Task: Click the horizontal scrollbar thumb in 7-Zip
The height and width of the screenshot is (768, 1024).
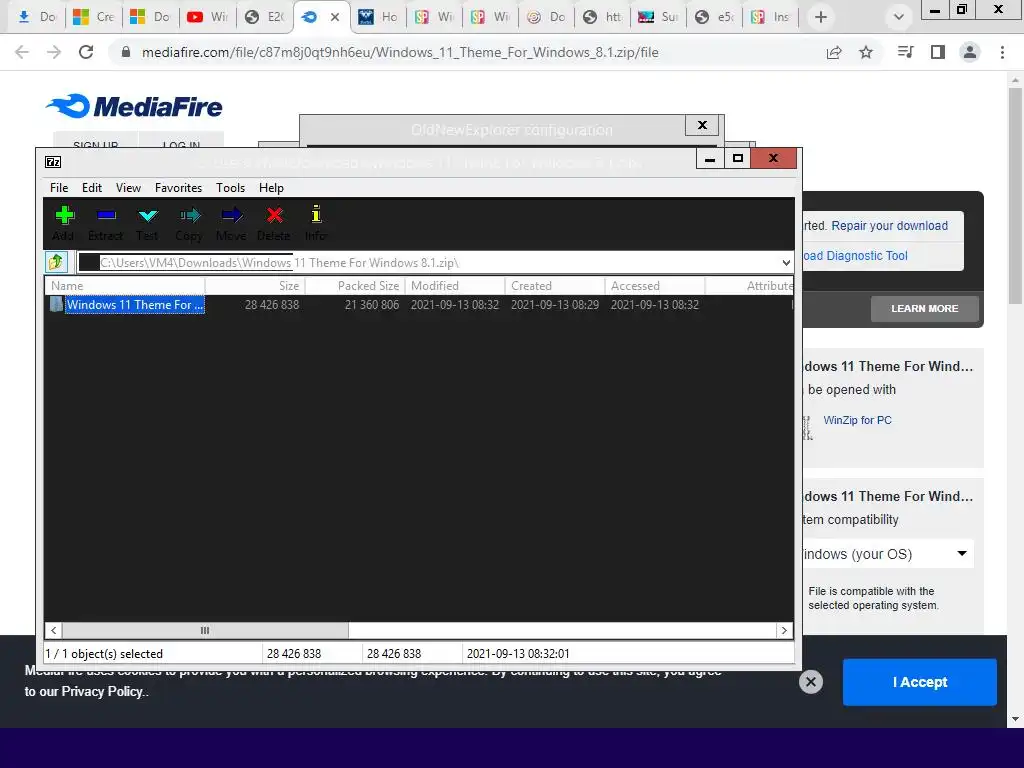Action: pos(205,630)
